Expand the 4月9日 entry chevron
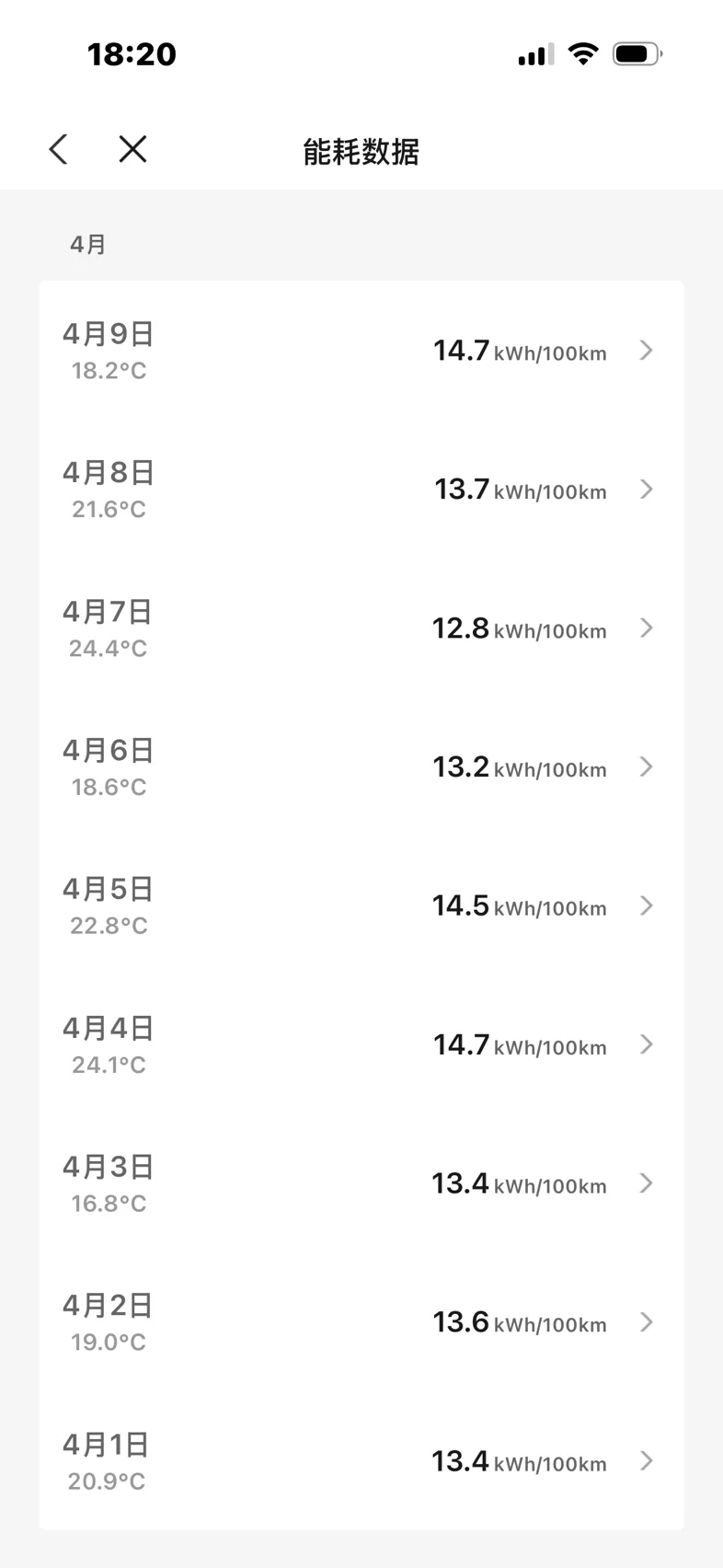The image size is (723, 1568). click(647, 351)
